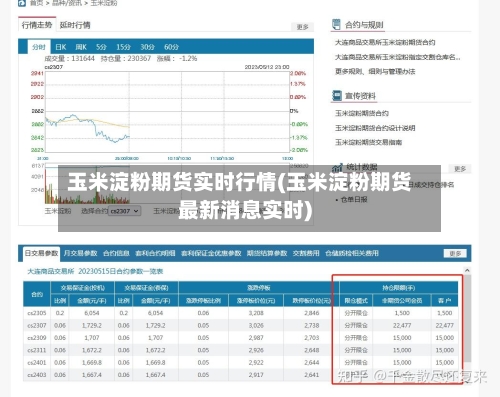The image size is (500, 397).
Task: Switch to 仓储质检相关费用 tab
Action: pyautogui.click(x=352, y=253)
